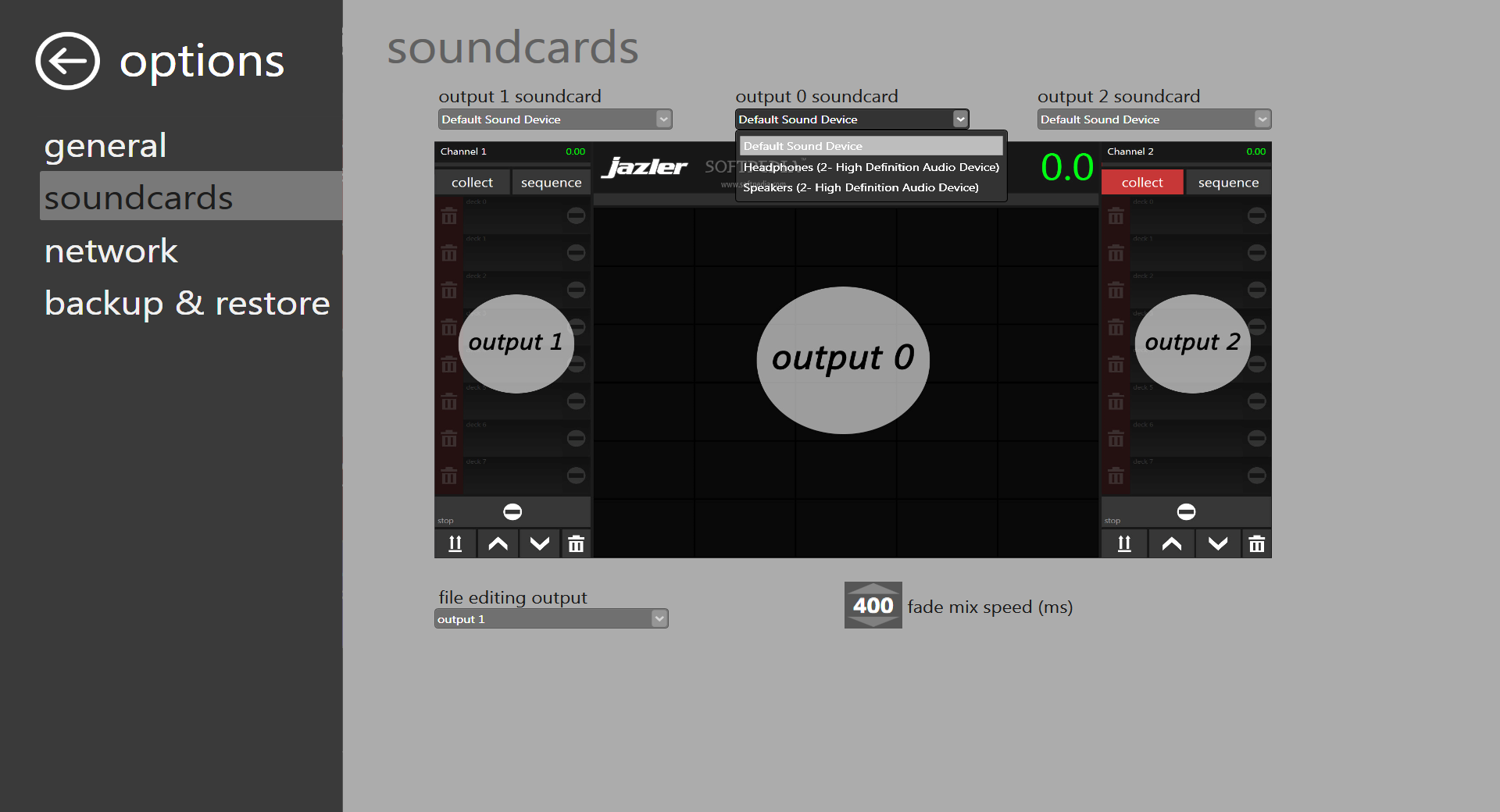Image resolution: width=1500 pixels, height=812 pixels.
Task: Click the trash icon for Channel 1 deck 2
Action: tap(449, 290)
